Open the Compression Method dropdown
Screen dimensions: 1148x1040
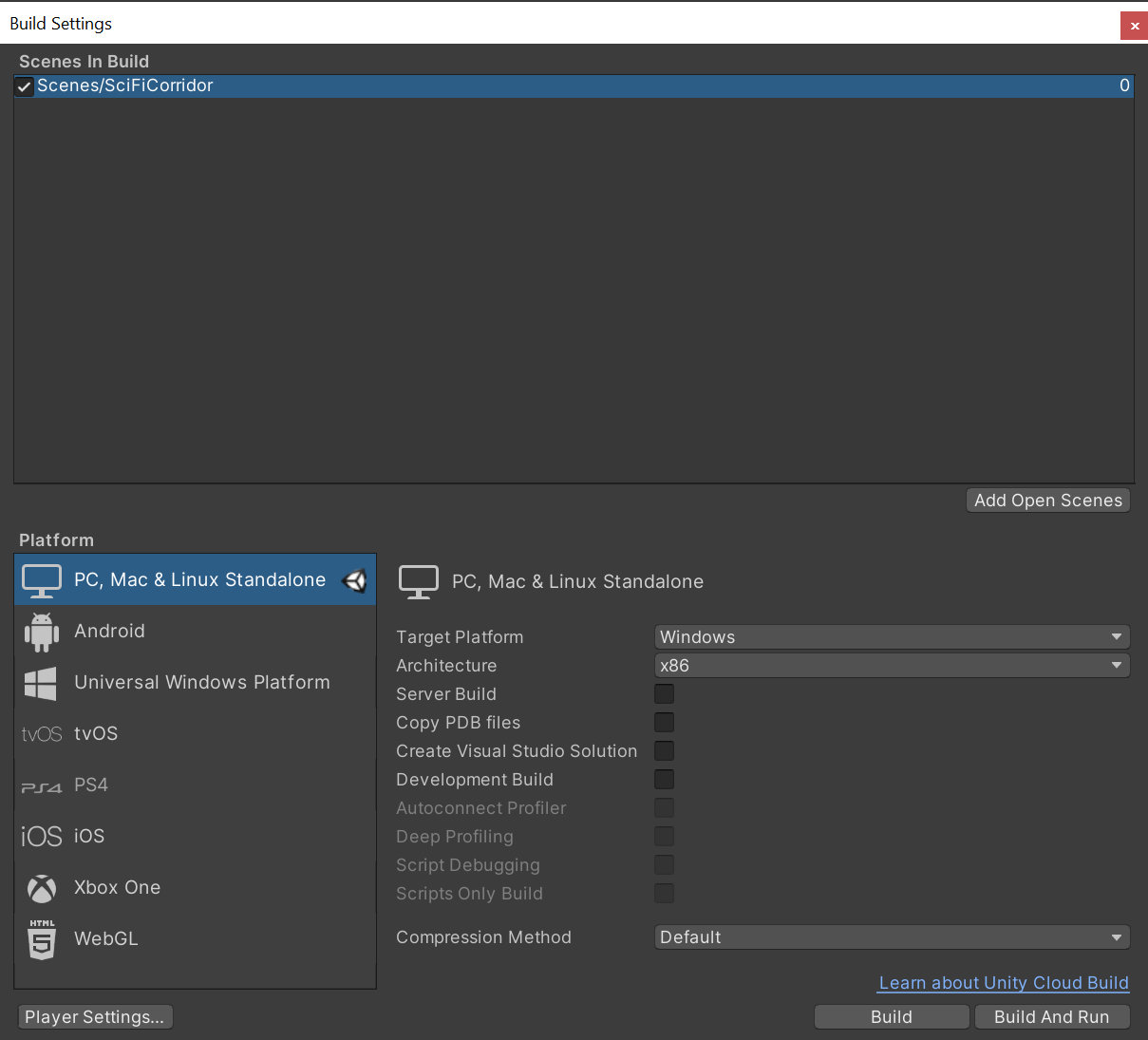click(893, 937)
